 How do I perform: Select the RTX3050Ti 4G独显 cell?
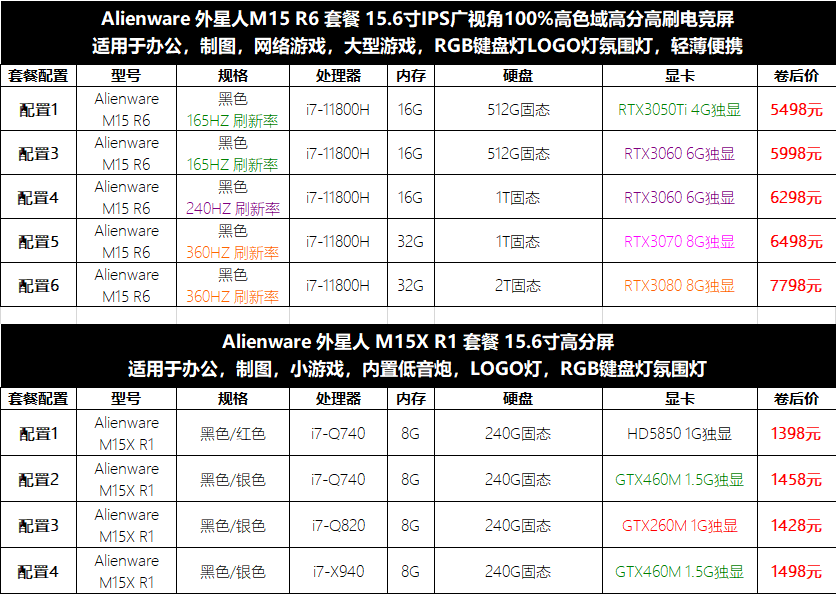[680, 110]
